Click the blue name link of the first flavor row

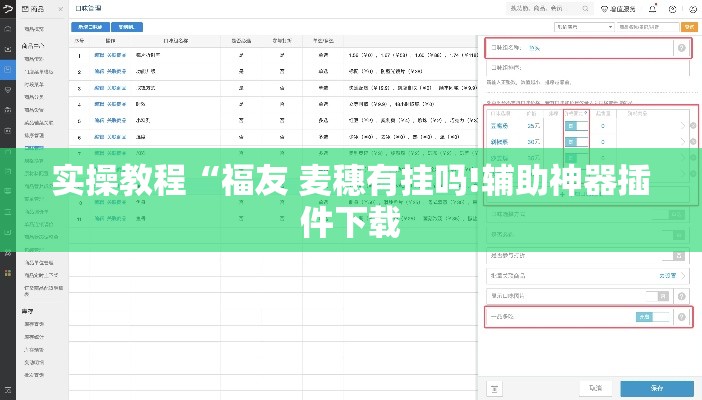pyautogui.click(x=499, y=126)
